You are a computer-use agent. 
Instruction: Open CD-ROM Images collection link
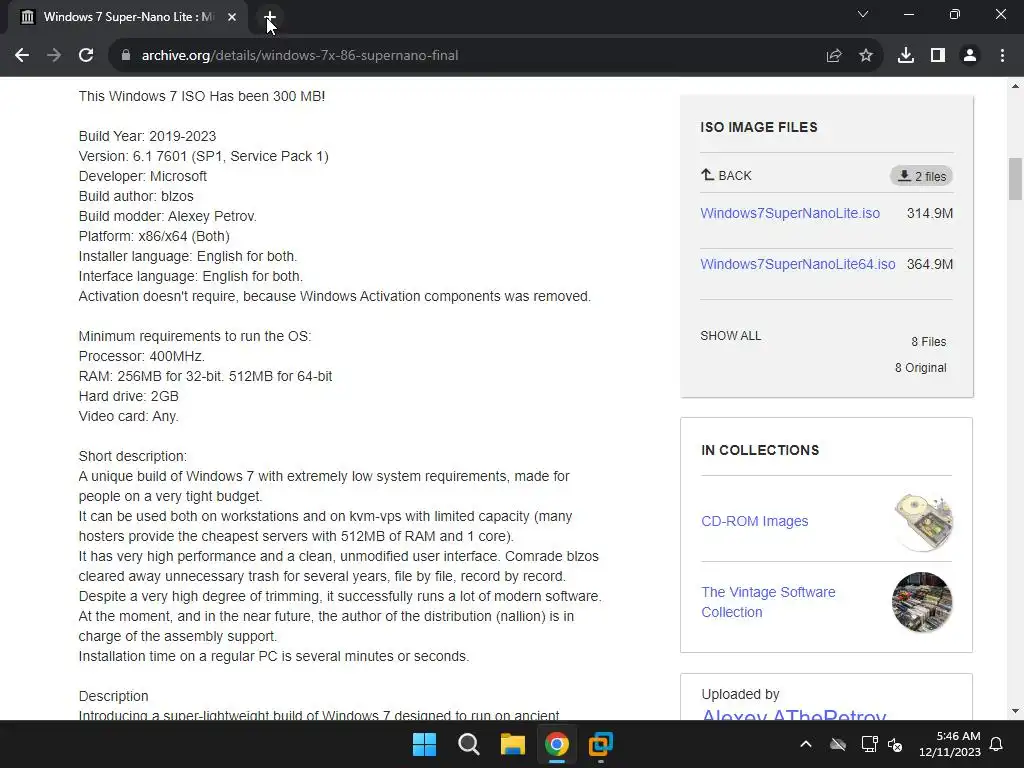(754, 521)
